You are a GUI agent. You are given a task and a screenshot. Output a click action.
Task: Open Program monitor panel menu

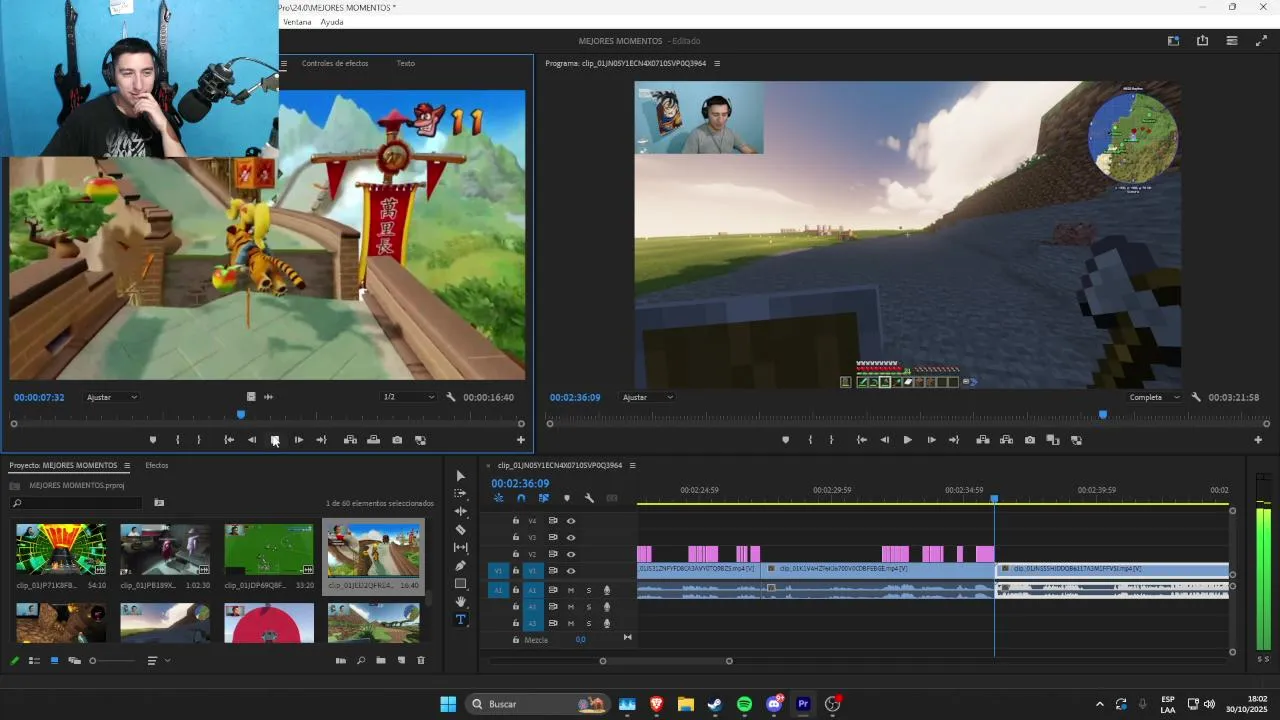(717, 63)
